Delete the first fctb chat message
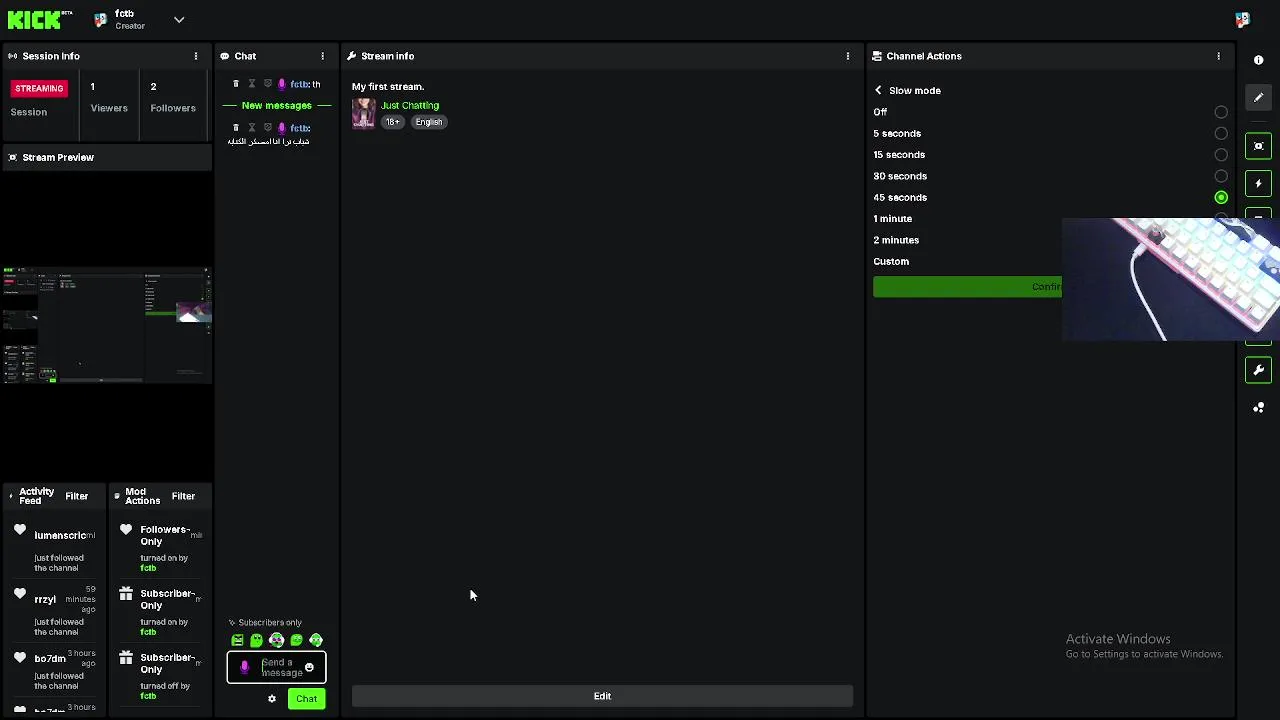 click(236, 84)
